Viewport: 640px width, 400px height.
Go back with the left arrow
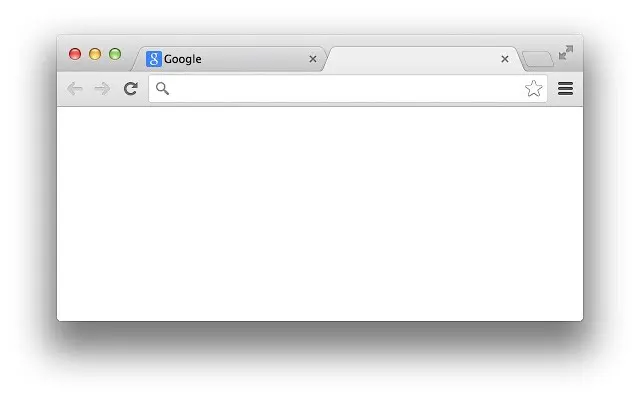[x=75, y=89]
